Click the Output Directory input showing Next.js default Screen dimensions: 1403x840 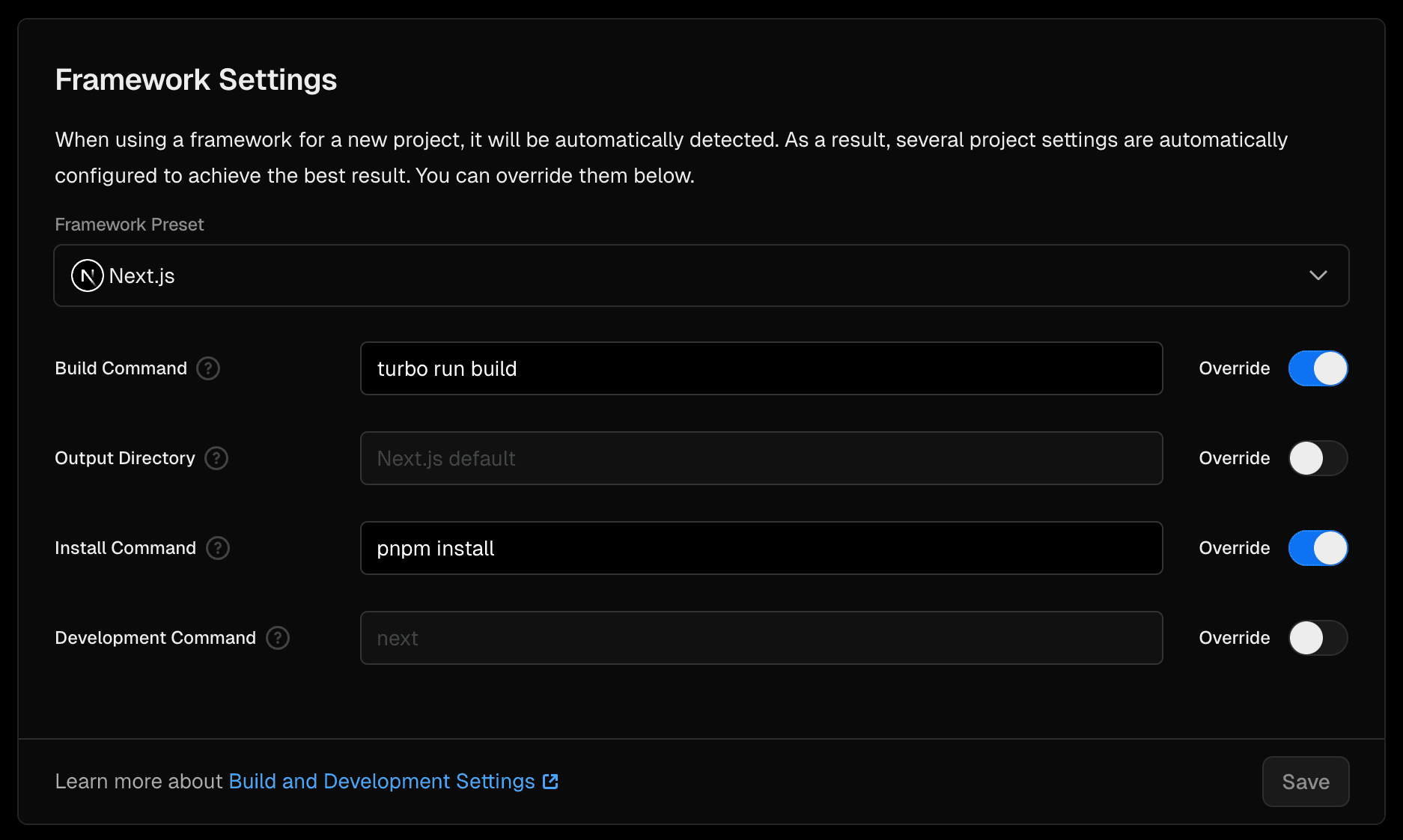coord(761,458)
